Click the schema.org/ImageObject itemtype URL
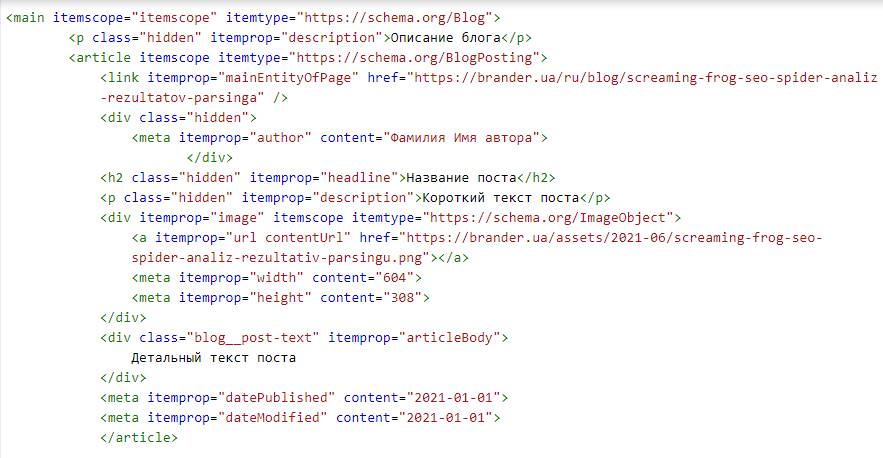The height and width of the screenshot is (458, 883). (x=550, y=217)
